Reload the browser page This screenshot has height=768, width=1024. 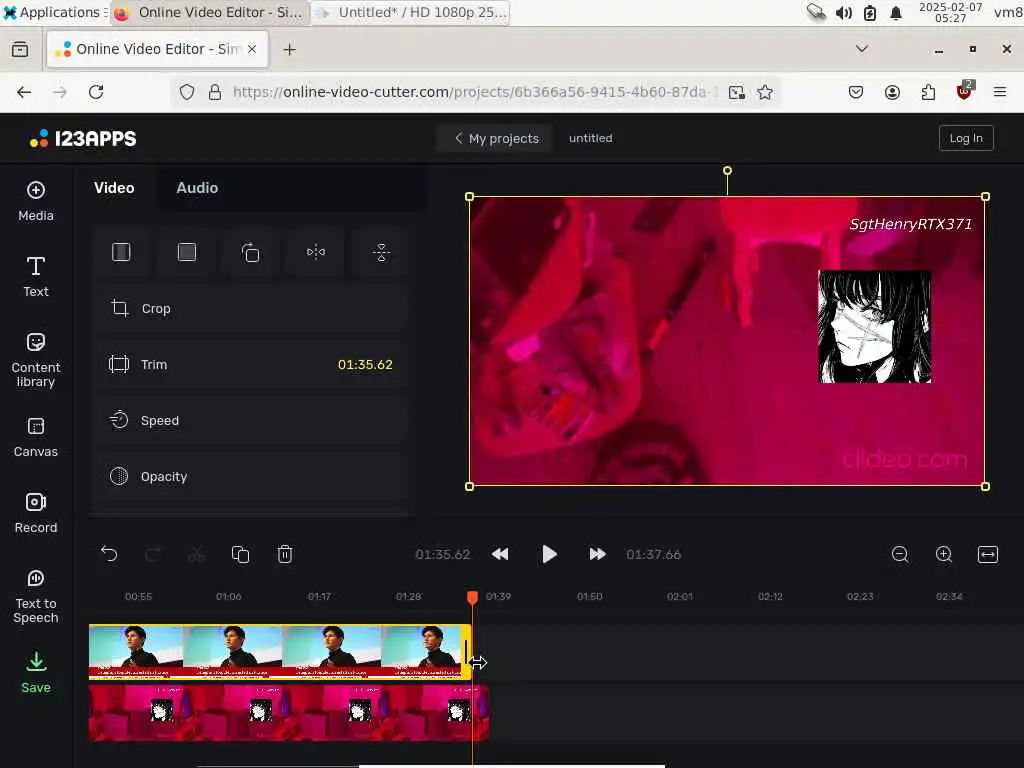tap(96, 92)
